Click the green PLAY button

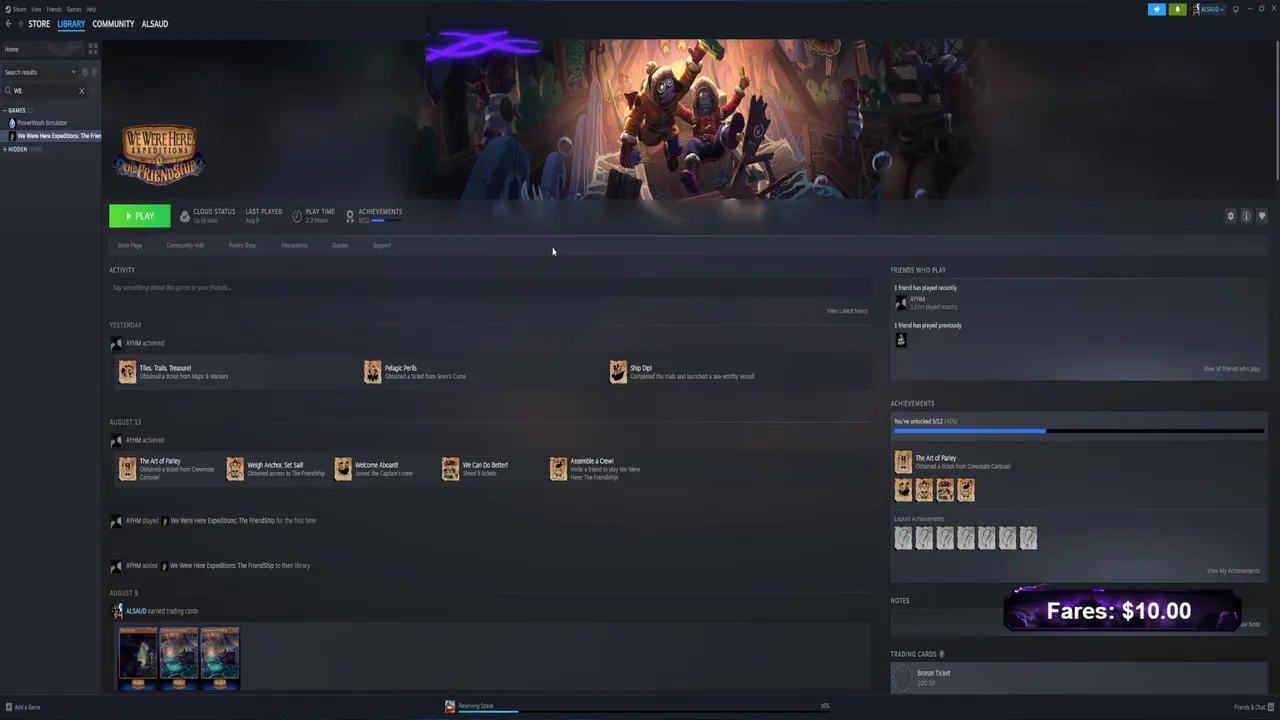point(140,216)
